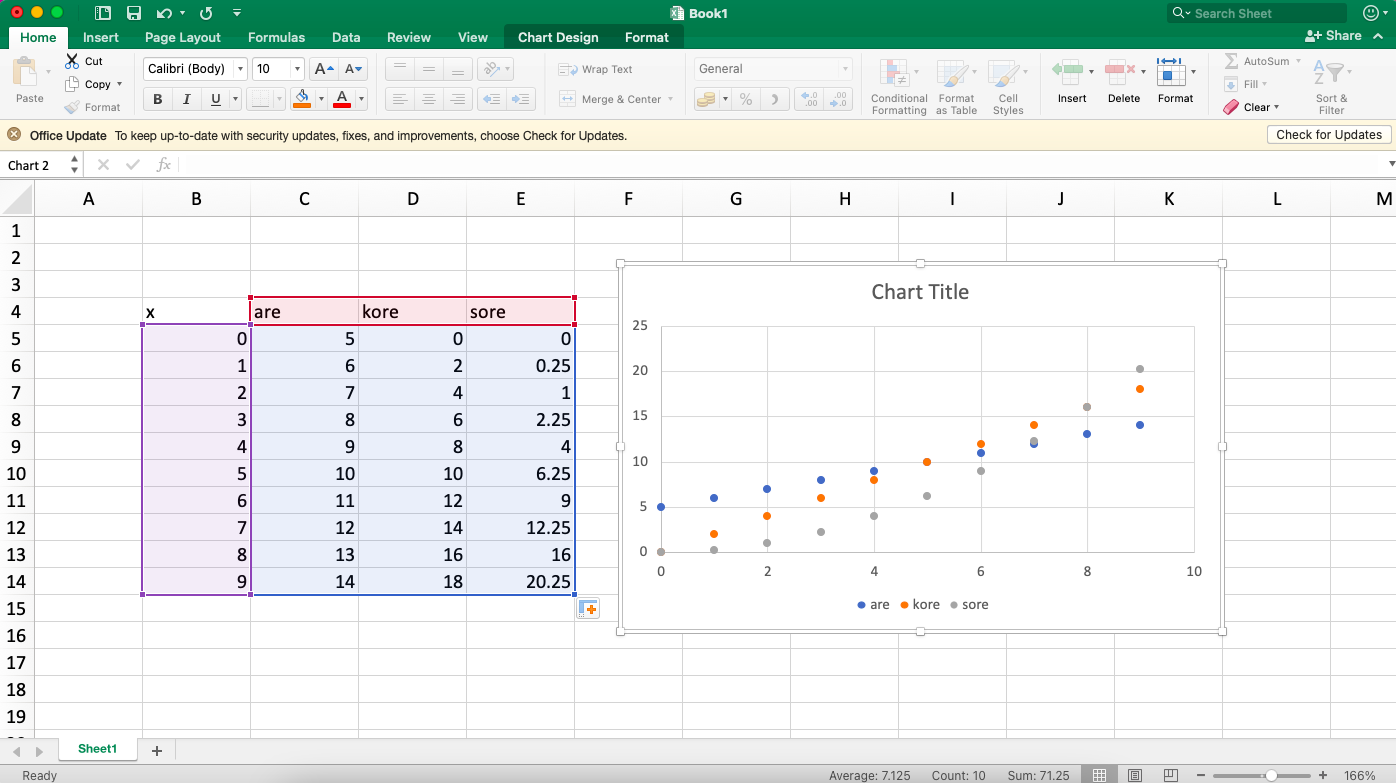Open the Conditional Formatting gallery
Viewport: 1396px width, 783px height.
coord(898,85)
